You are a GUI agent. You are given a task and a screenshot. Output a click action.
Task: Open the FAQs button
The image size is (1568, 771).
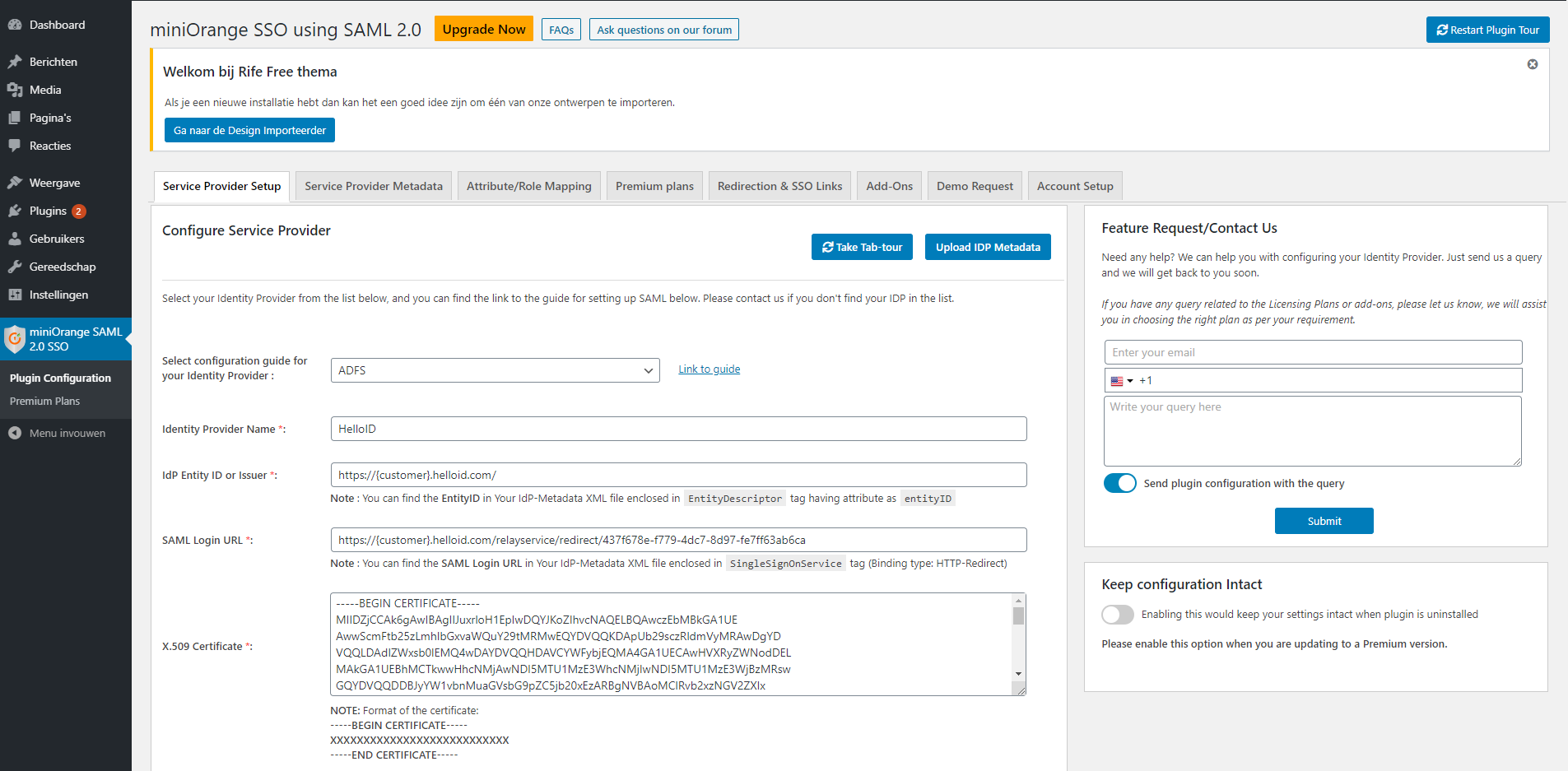(561, 30)
